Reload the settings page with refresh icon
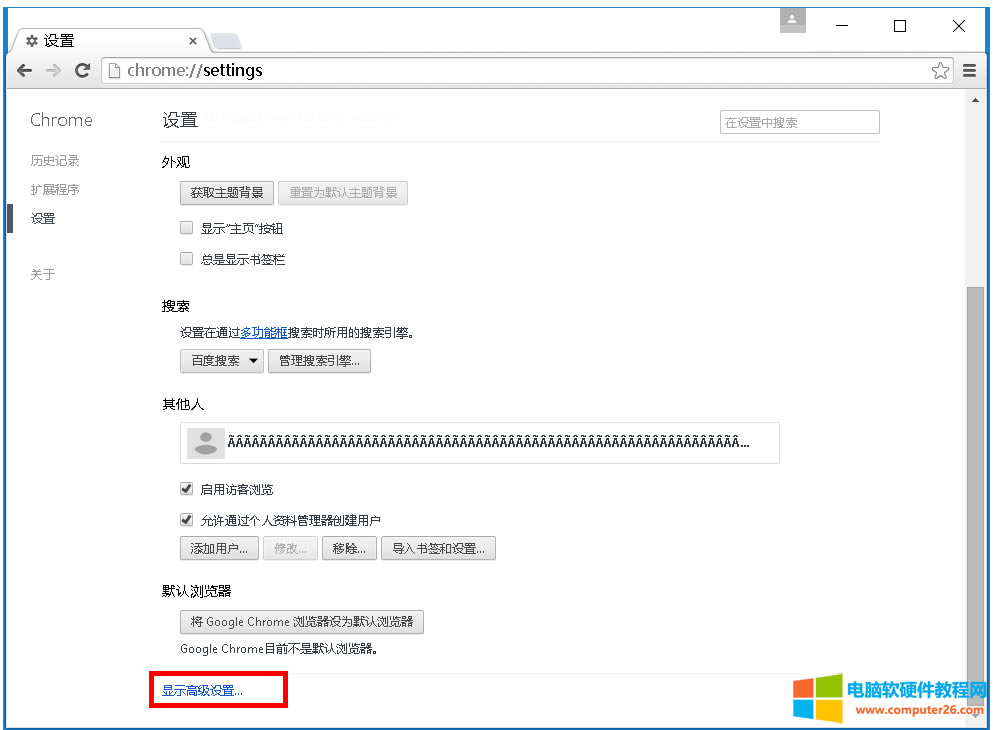Screen dimensions: 997x730 83,70
